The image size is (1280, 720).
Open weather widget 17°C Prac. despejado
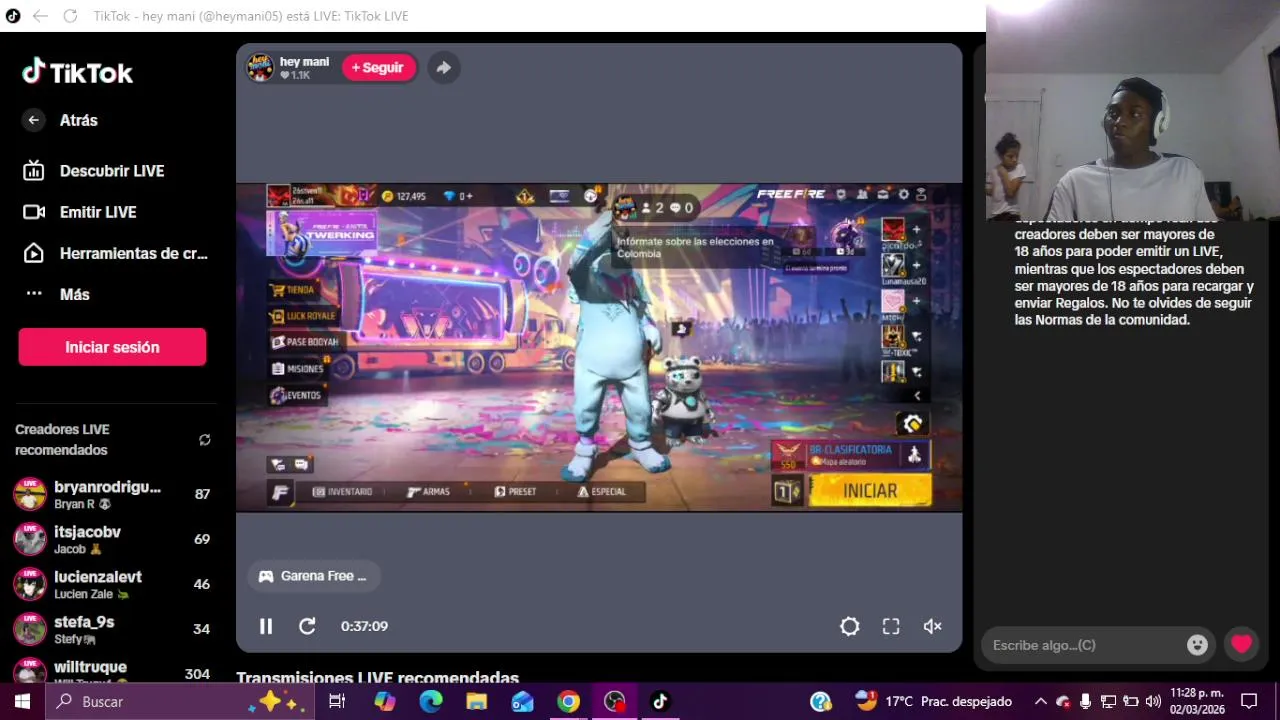click(934, 701)
